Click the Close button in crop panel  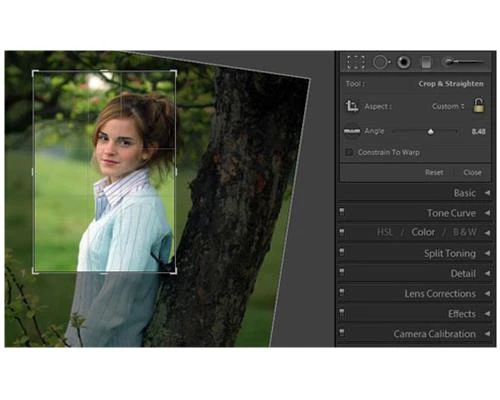pos(472,172)
